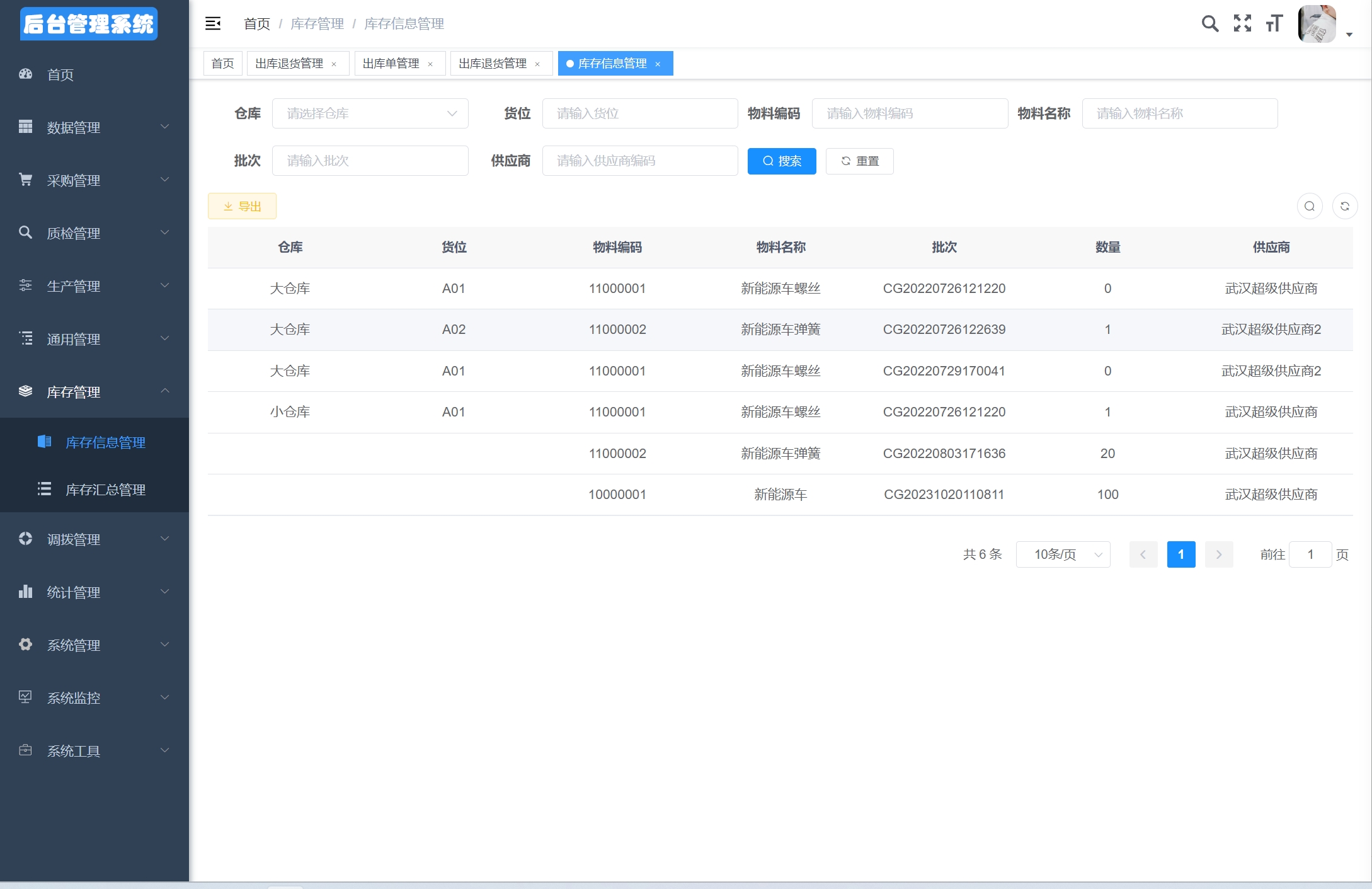Hide search panel via round magnifier icon
This screenshot has width=1372, height=889.
pos(1310,206)
